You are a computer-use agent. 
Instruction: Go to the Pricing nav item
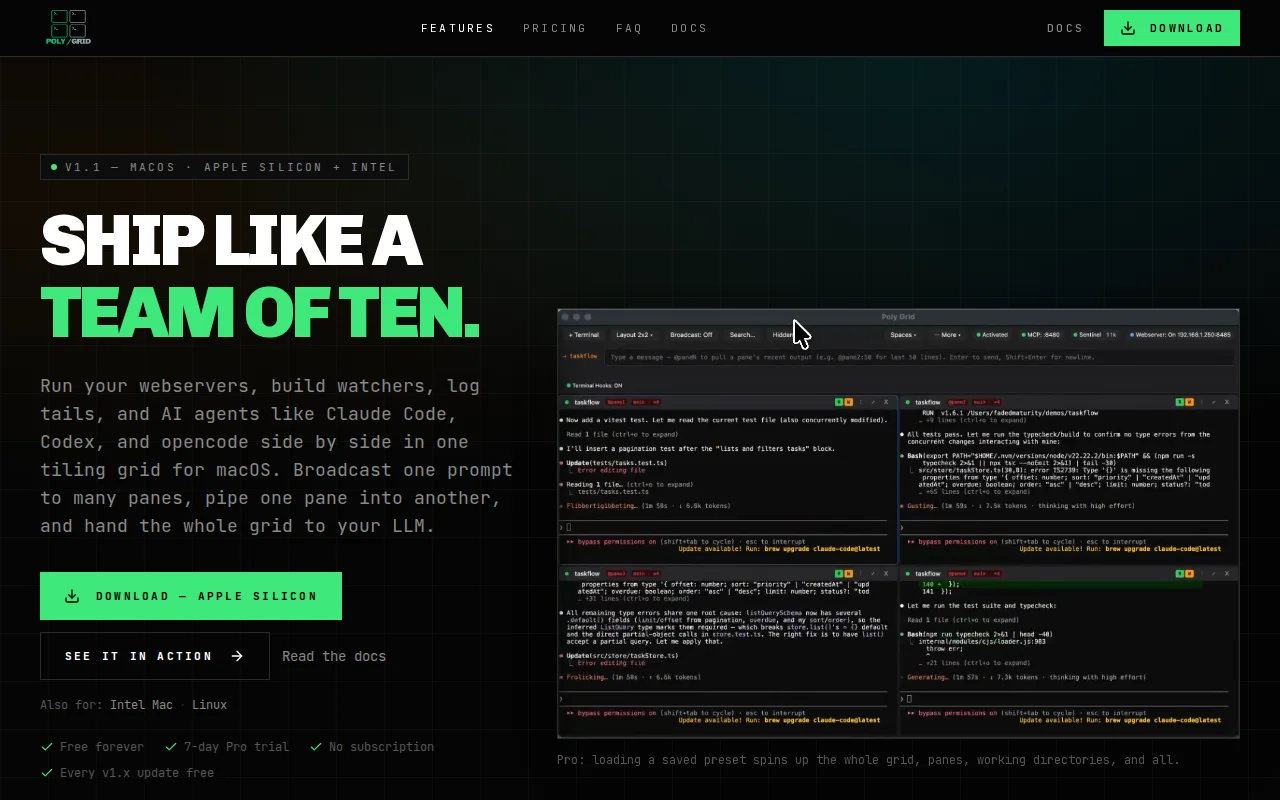pos(554,28)
